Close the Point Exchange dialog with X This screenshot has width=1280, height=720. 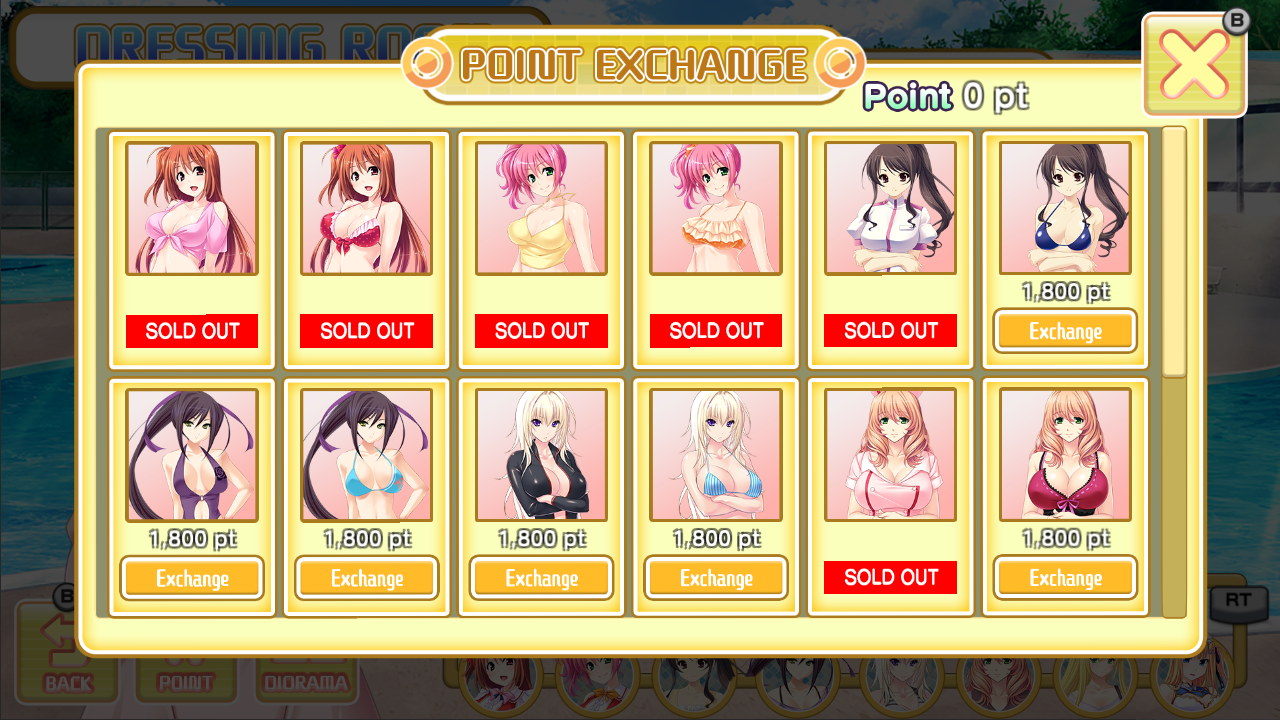tap(1194, 65)
